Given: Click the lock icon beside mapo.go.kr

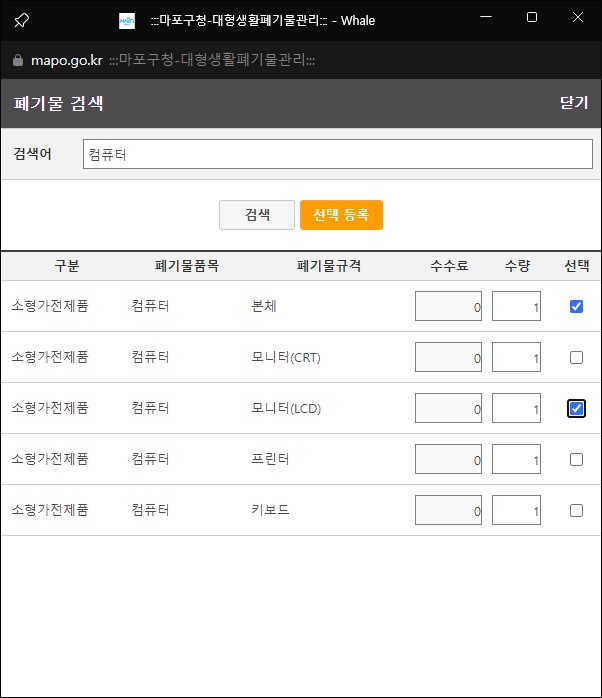Looking at the screenshot, I should click(x=18, y=60).
